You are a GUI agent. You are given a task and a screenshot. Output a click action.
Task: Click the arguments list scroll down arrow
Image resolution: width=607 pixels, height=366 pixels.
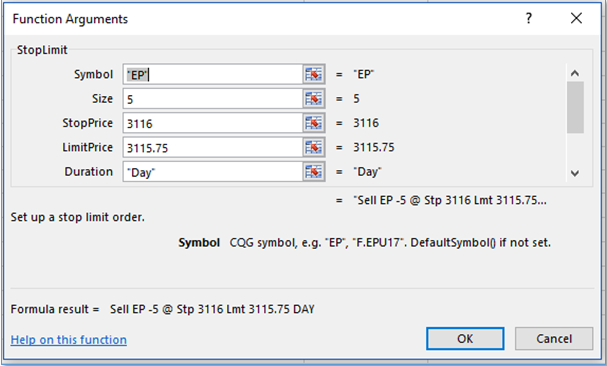pos(575,173)
